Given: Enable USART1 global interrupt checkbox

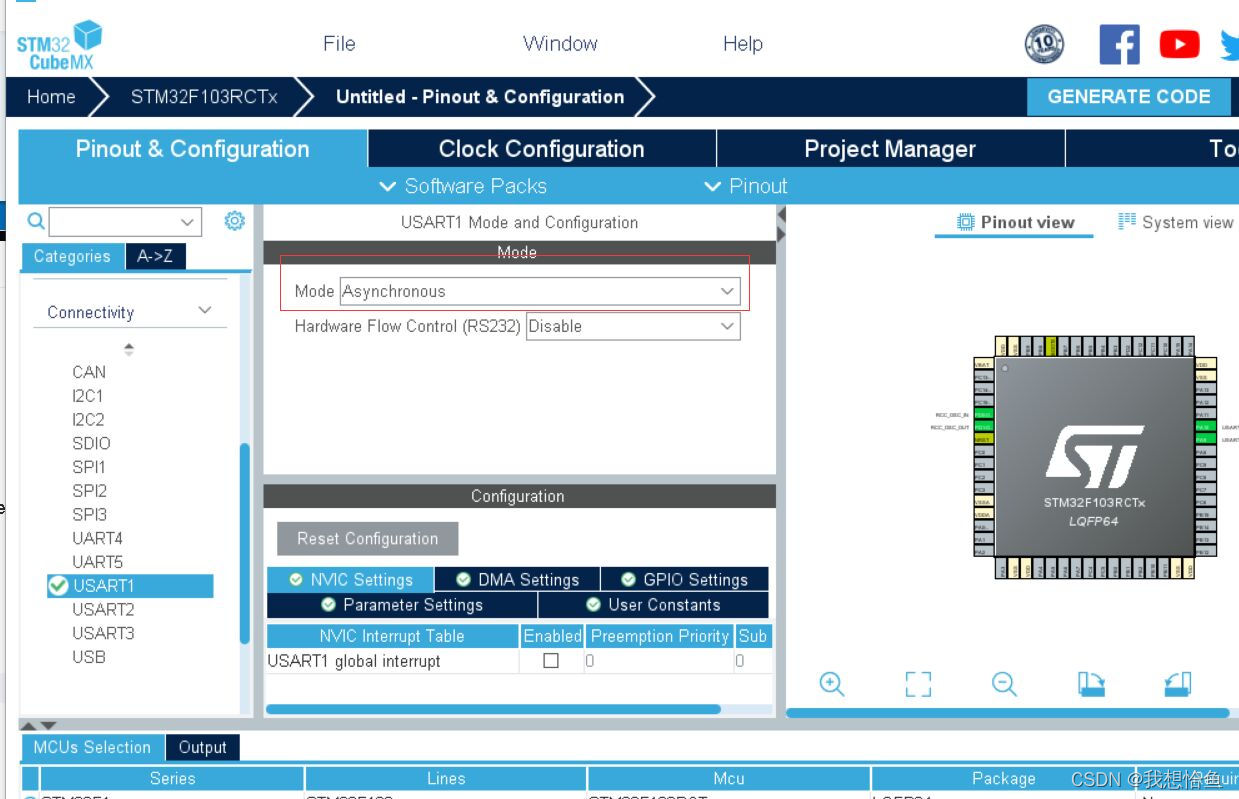Looking at the screenshot, I should tap(550, 661).
